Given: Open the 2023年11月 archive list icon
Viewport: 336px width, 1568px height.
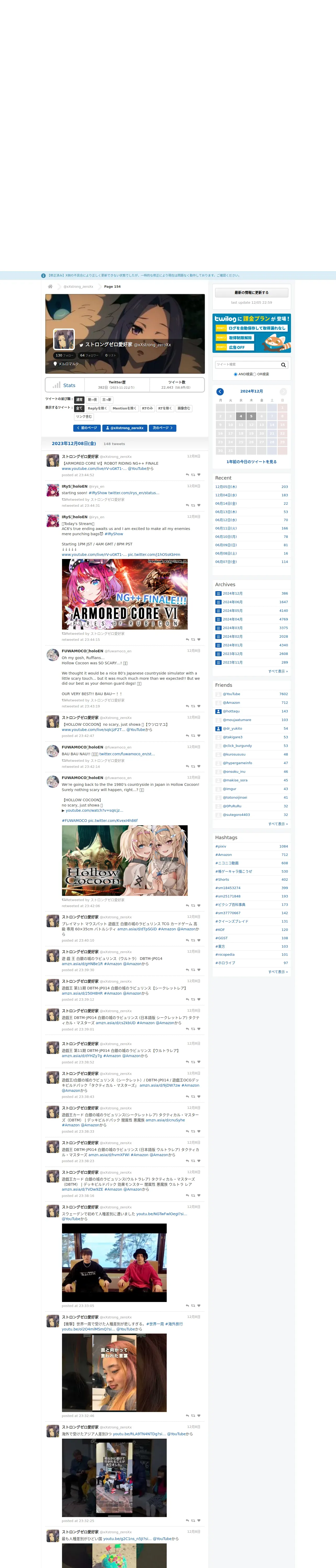Looking at the screenshot, I should point(218,662).
